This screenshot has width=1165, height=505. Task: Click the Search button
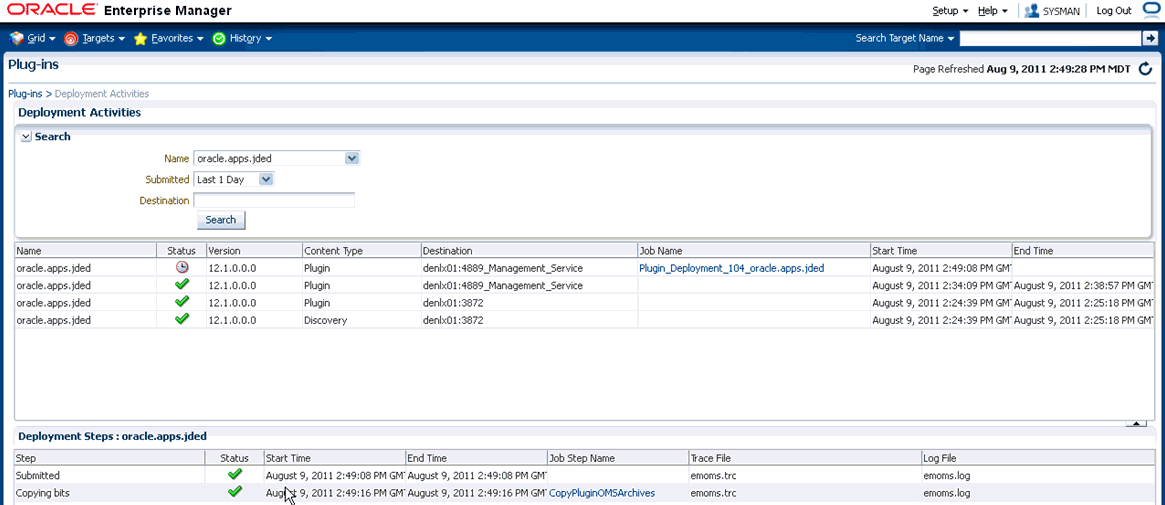221,220
